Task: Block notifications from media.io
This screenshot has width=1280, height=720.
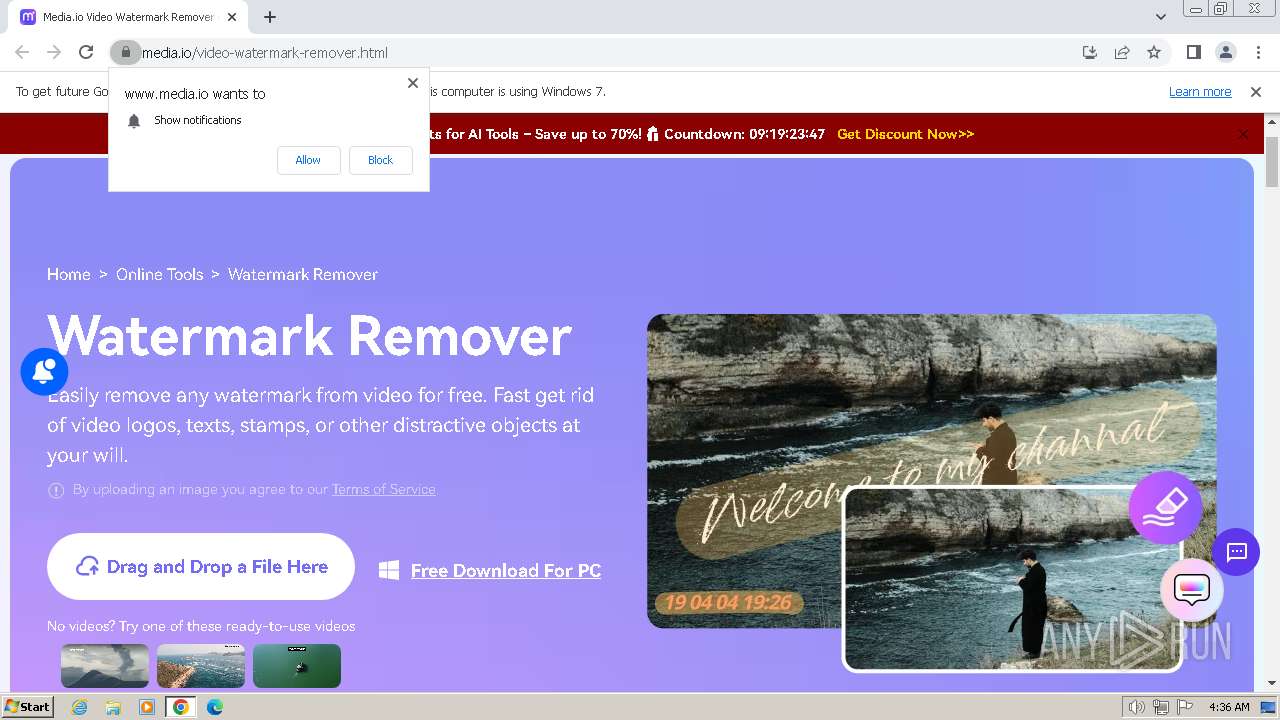Action: [380, 160]
